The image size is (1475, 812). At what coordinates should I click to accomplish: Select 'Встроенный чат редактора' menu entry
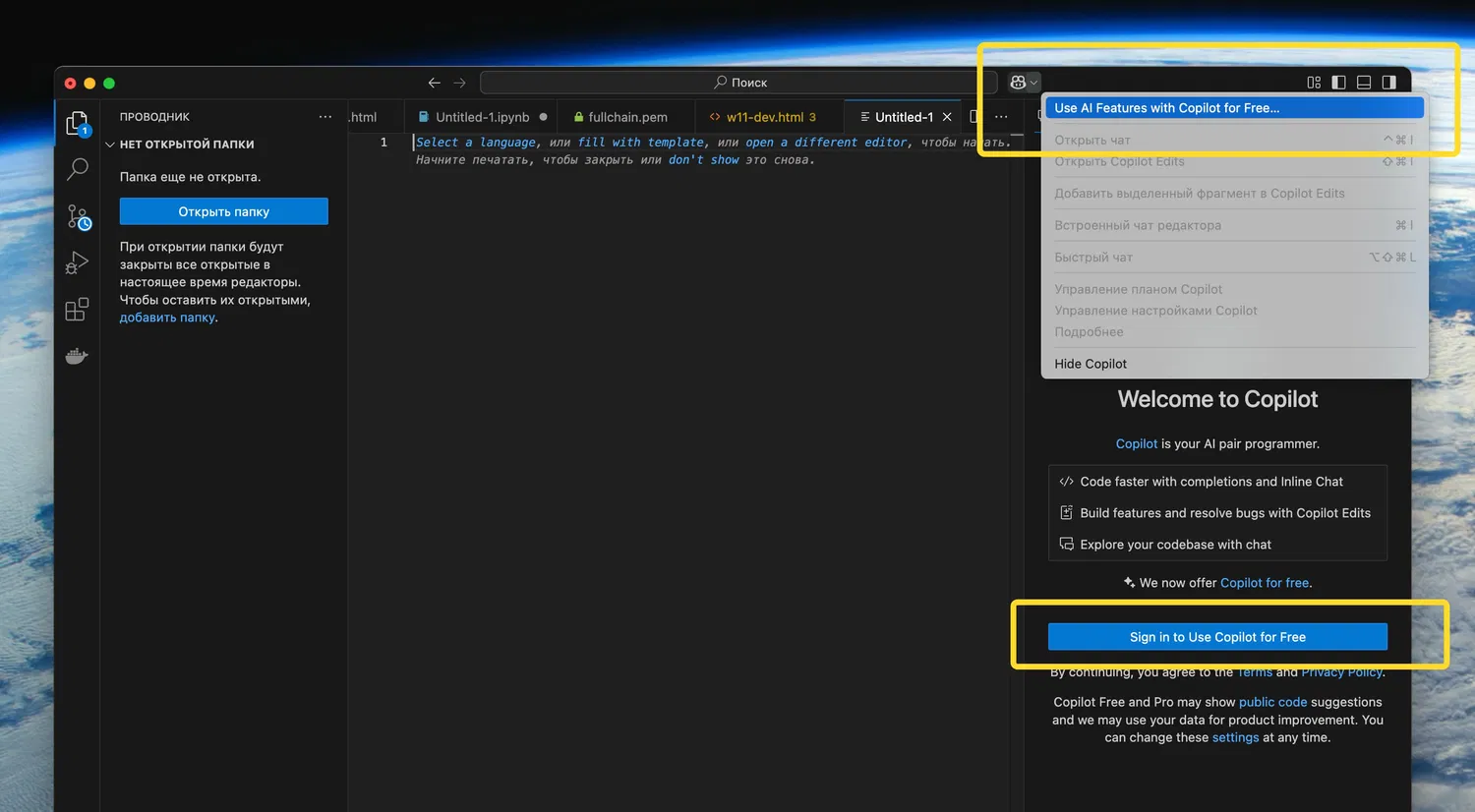tap(1234, 225)
